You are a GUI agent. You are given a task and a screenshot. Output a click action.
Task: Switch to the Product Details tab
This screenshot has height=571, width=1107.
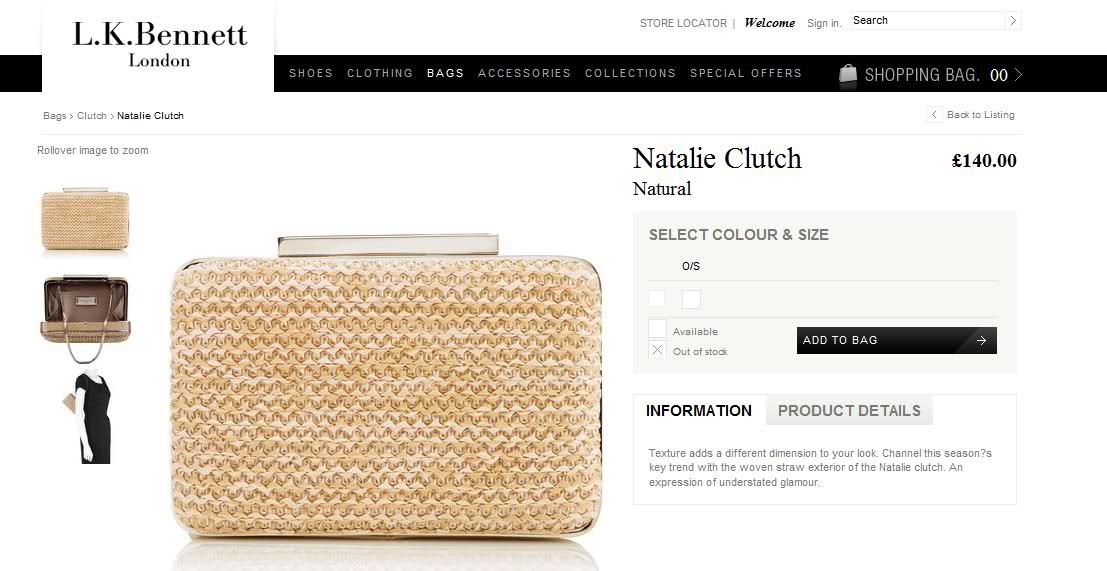tap(849, 411)
